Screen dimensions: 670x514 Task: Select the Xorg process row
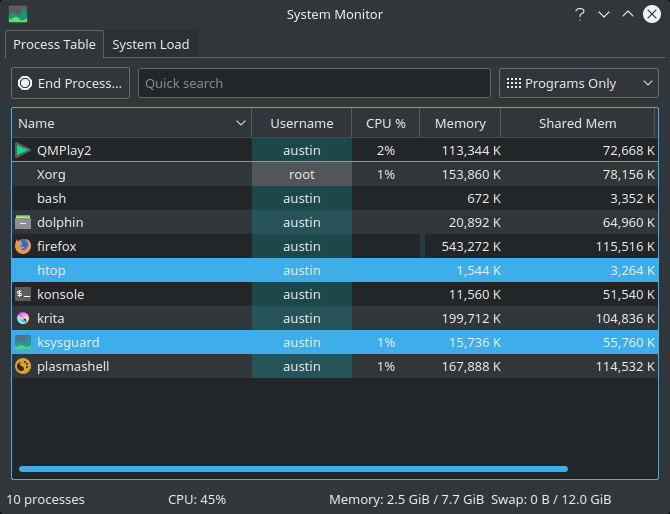coord(335,174)
